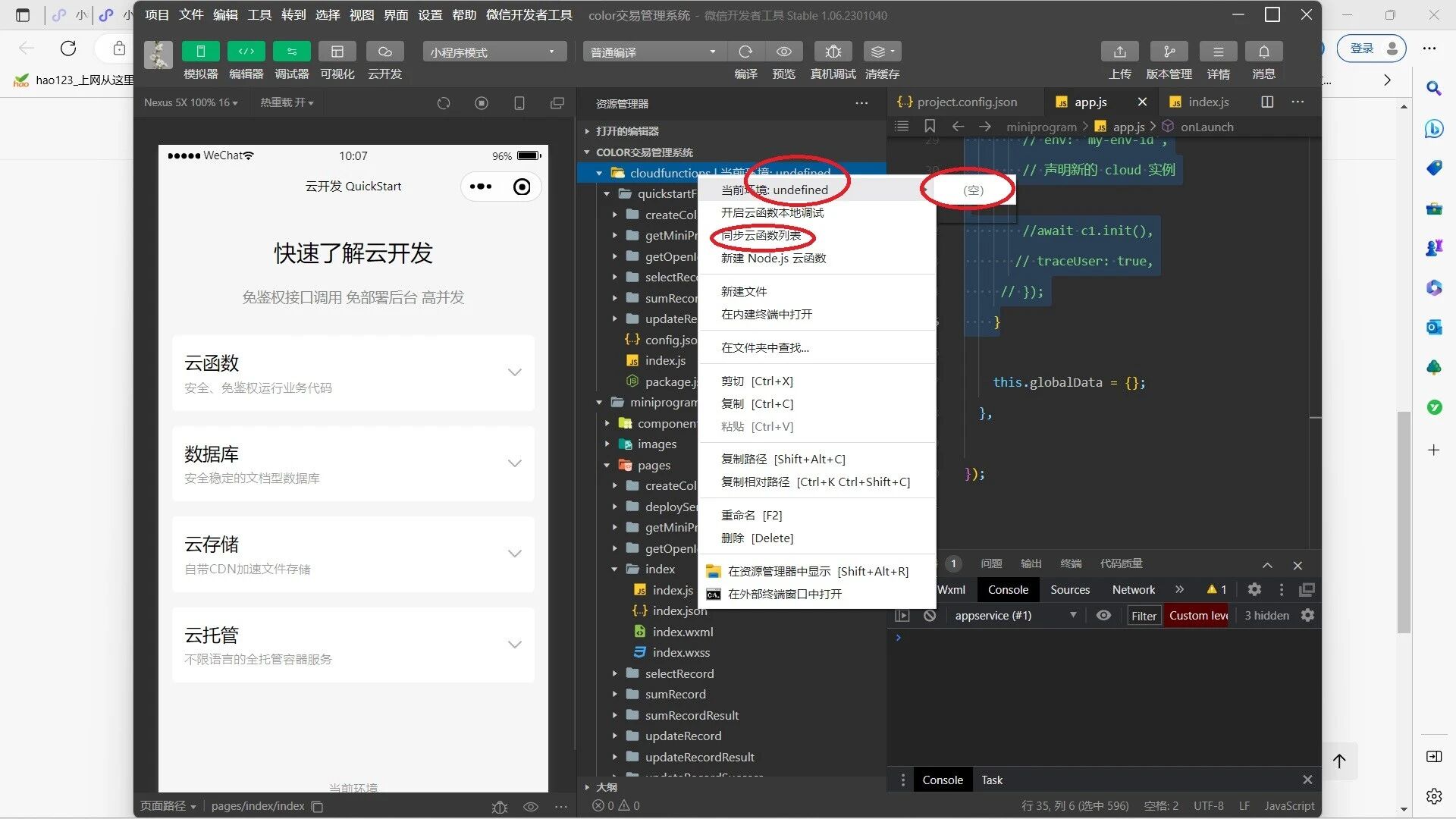Image resolution: width=1456 pixels, height=819 pixels.
Task: Toggle the Debugger (调试器) panel button
Action: tap(292, 52)
